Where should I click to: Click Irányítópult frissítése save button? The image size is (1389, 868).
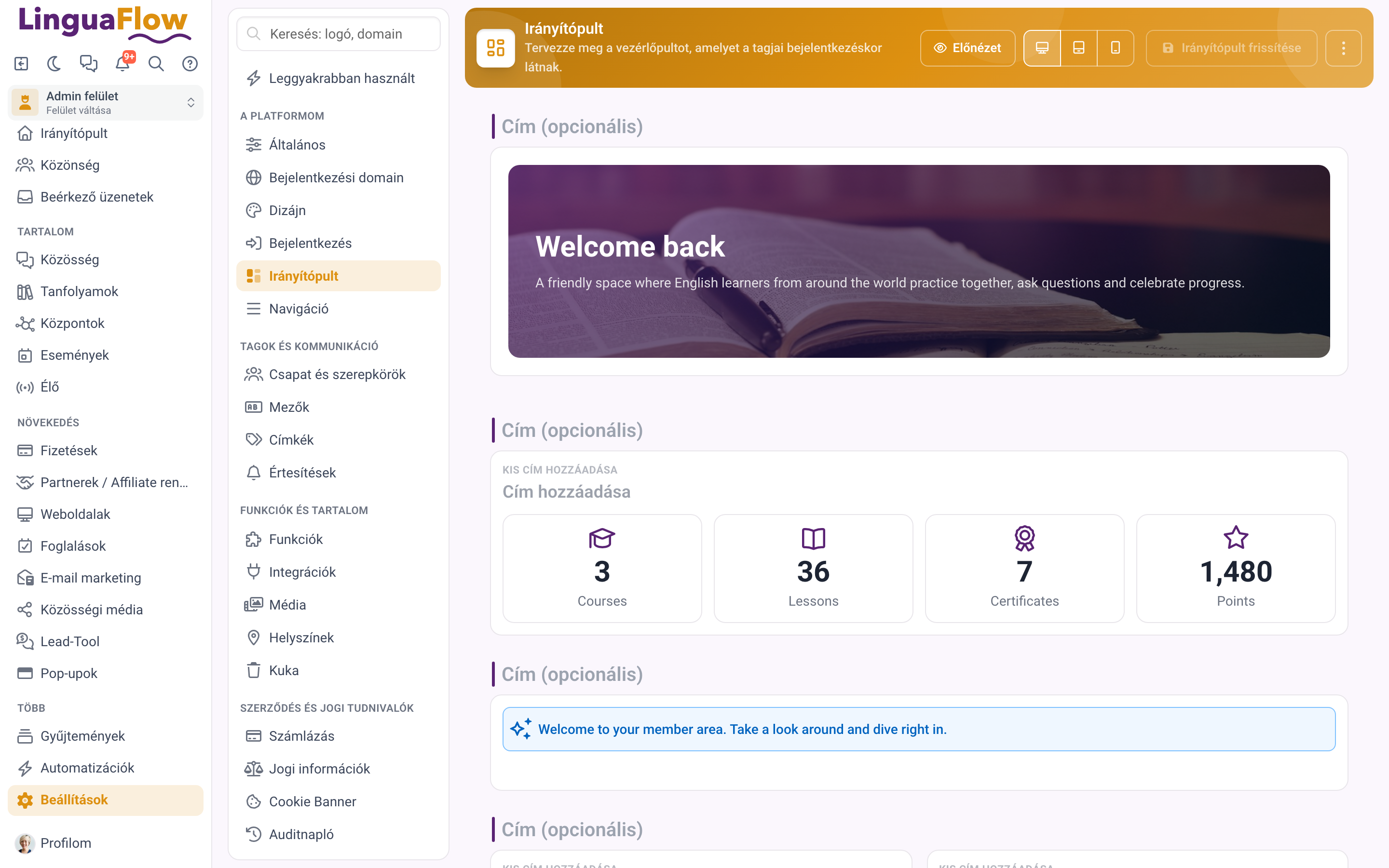(x=1232, y=48)
